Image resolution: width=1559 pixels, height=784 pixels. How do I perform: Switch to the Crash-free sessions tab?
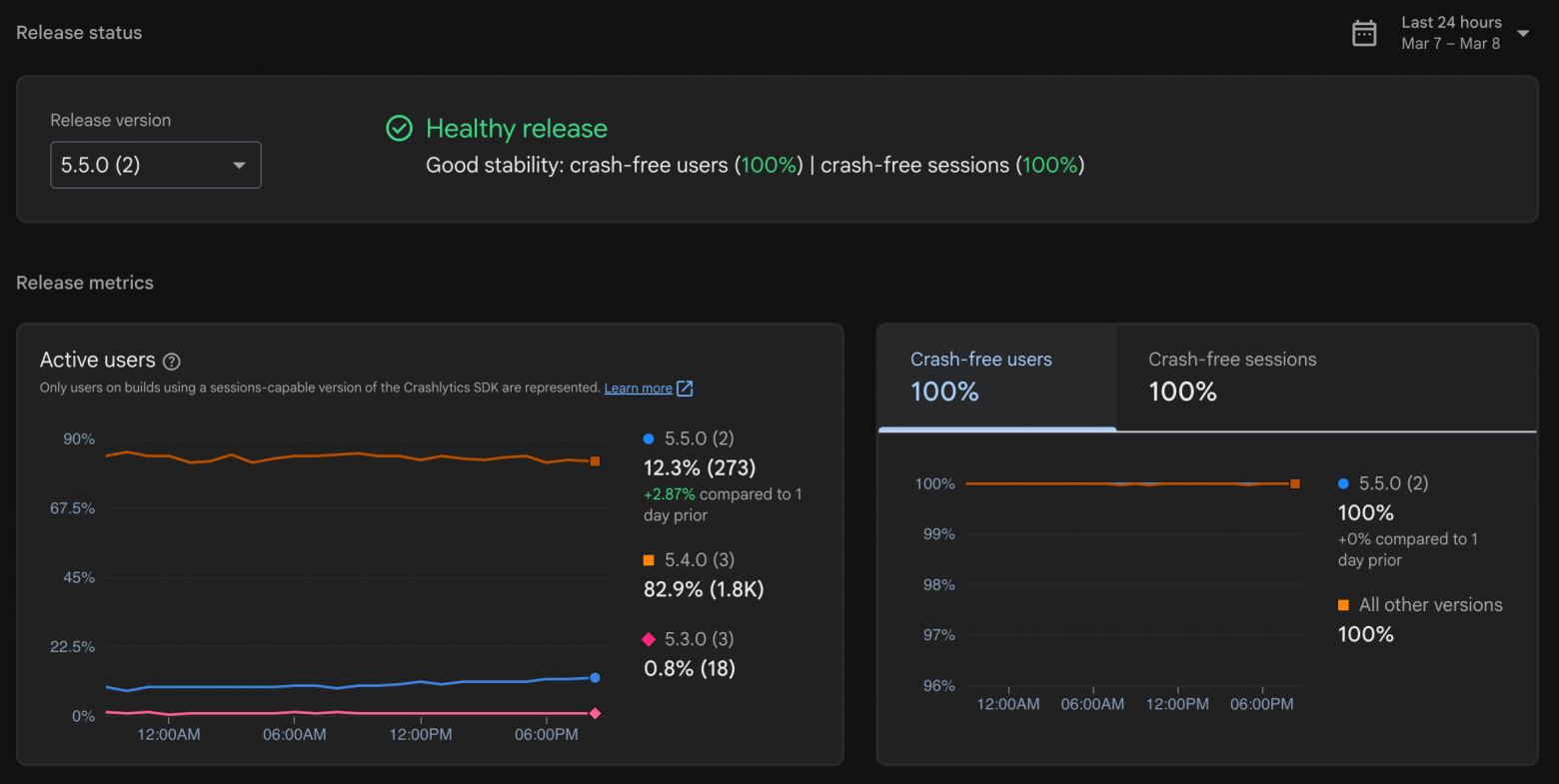(x=1231, y=377)
